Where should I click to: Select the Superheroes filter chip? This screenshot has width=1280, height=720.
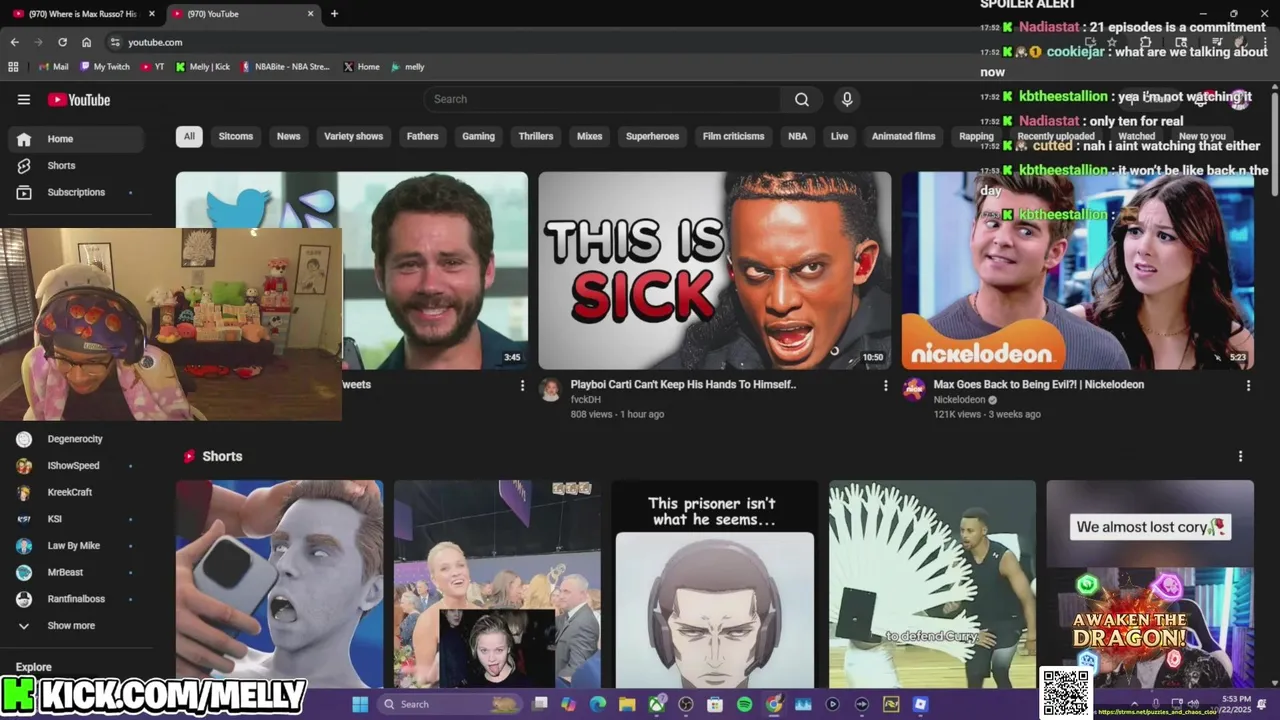tap(652, 136)
